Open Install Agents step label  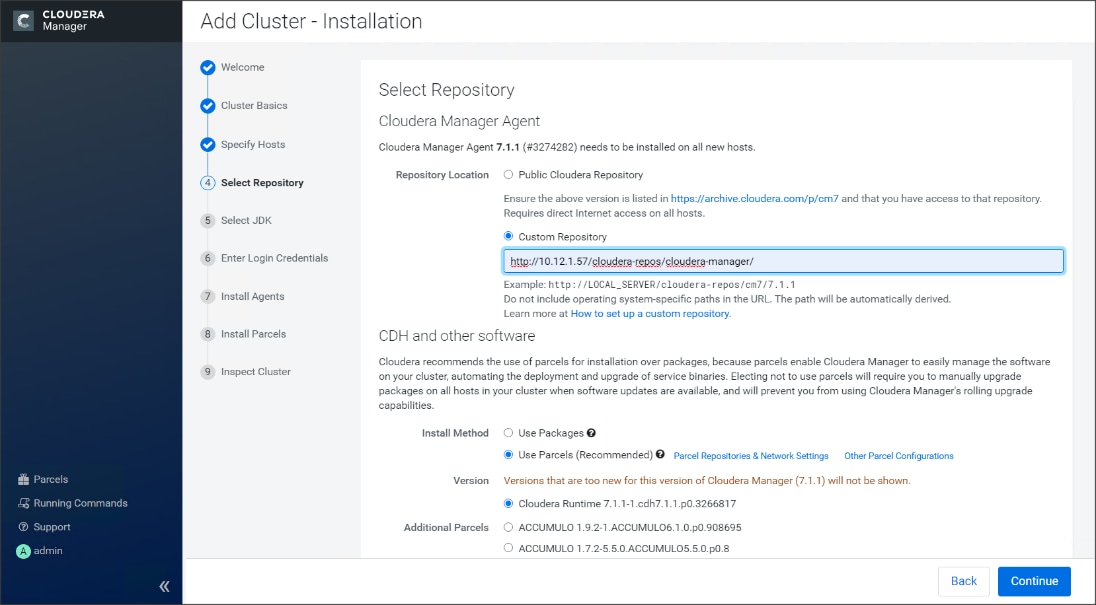click(x=252, y=296)
